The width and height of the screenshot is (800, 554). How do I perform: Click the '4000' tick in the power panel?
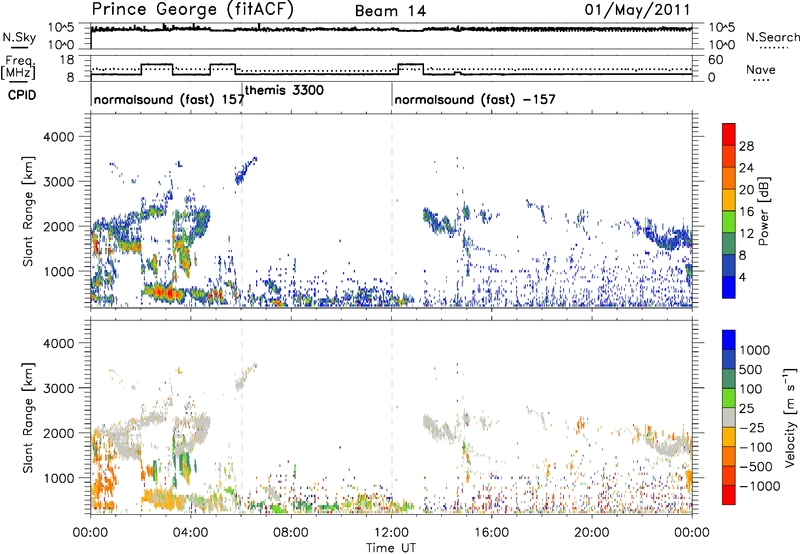(58, 137)
